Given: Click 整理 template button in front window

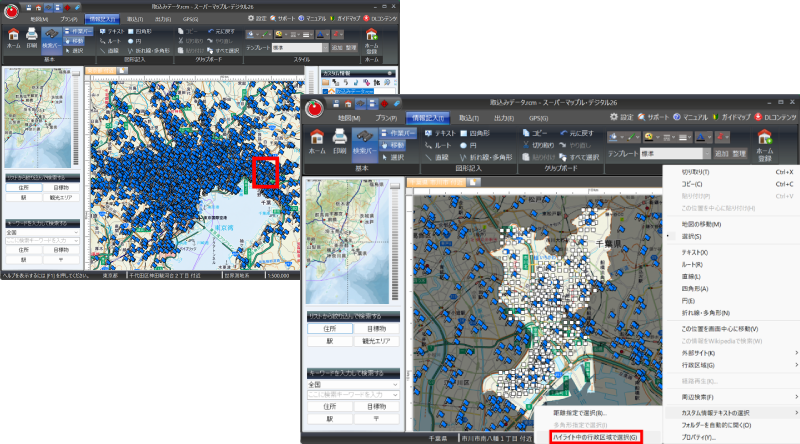Looking at the screenshot, I should point(739,154).
